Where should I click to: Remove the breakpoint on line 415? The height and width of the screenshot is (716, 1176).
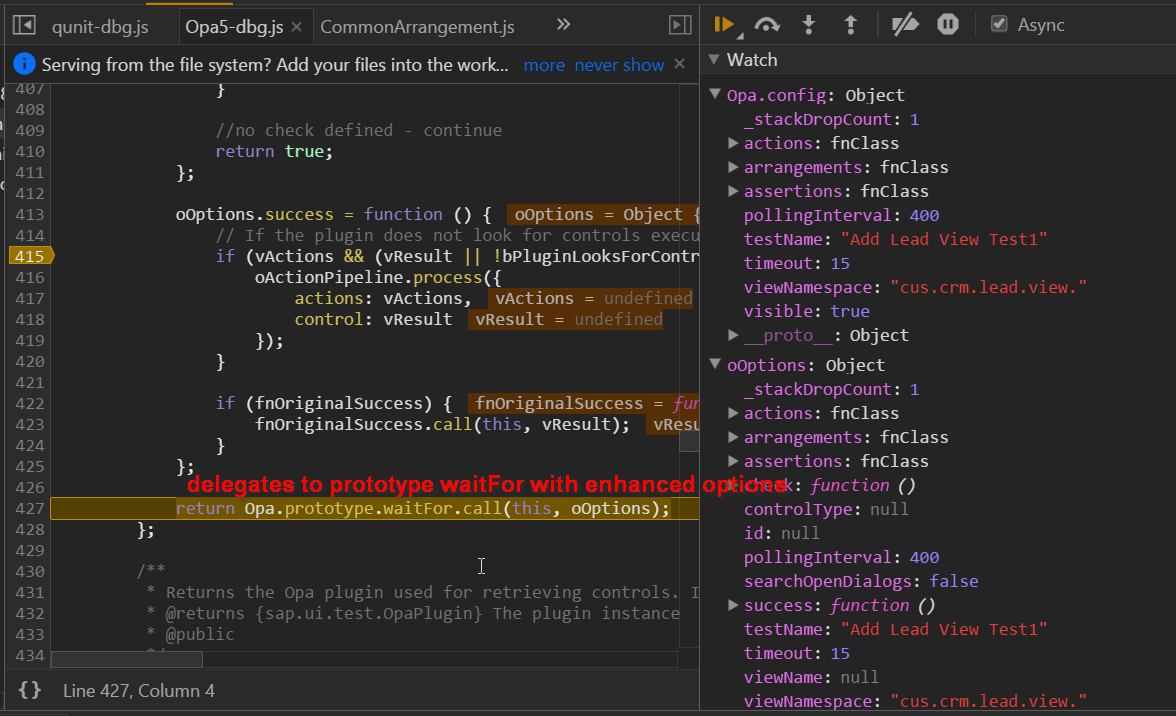click(30, 256)
